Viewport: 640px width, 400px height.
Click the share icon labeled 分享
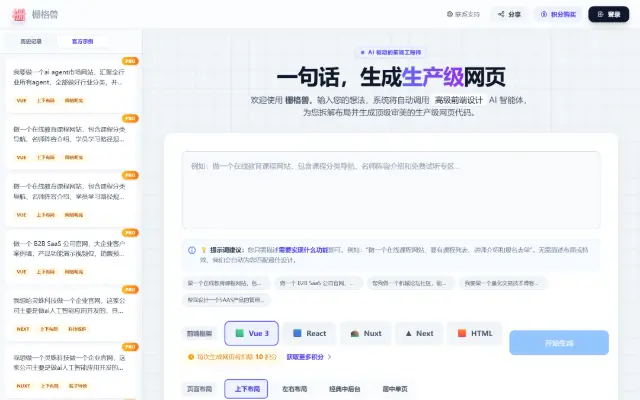tap(501, 14)
